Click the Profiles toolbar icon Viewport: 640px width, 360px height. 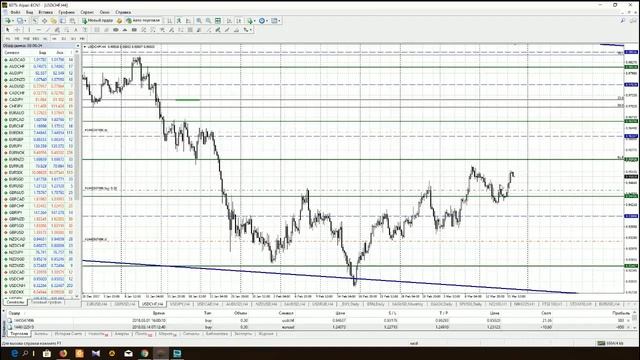tap(20, 20)
